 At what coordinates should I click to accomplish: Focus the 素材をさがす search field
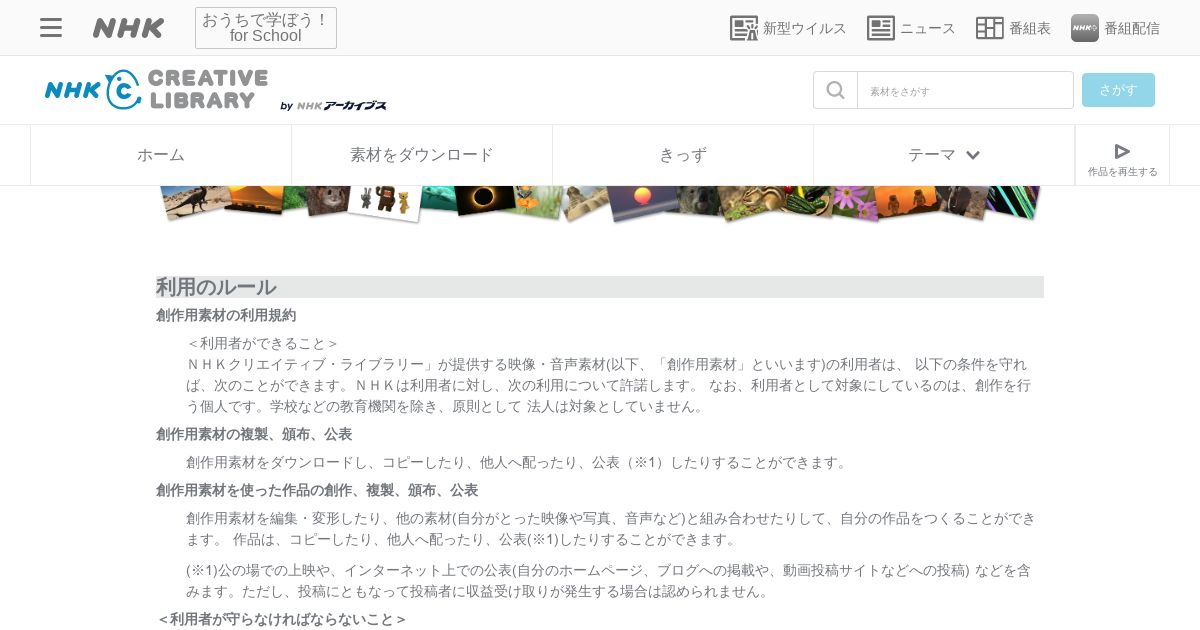point(965,90)
